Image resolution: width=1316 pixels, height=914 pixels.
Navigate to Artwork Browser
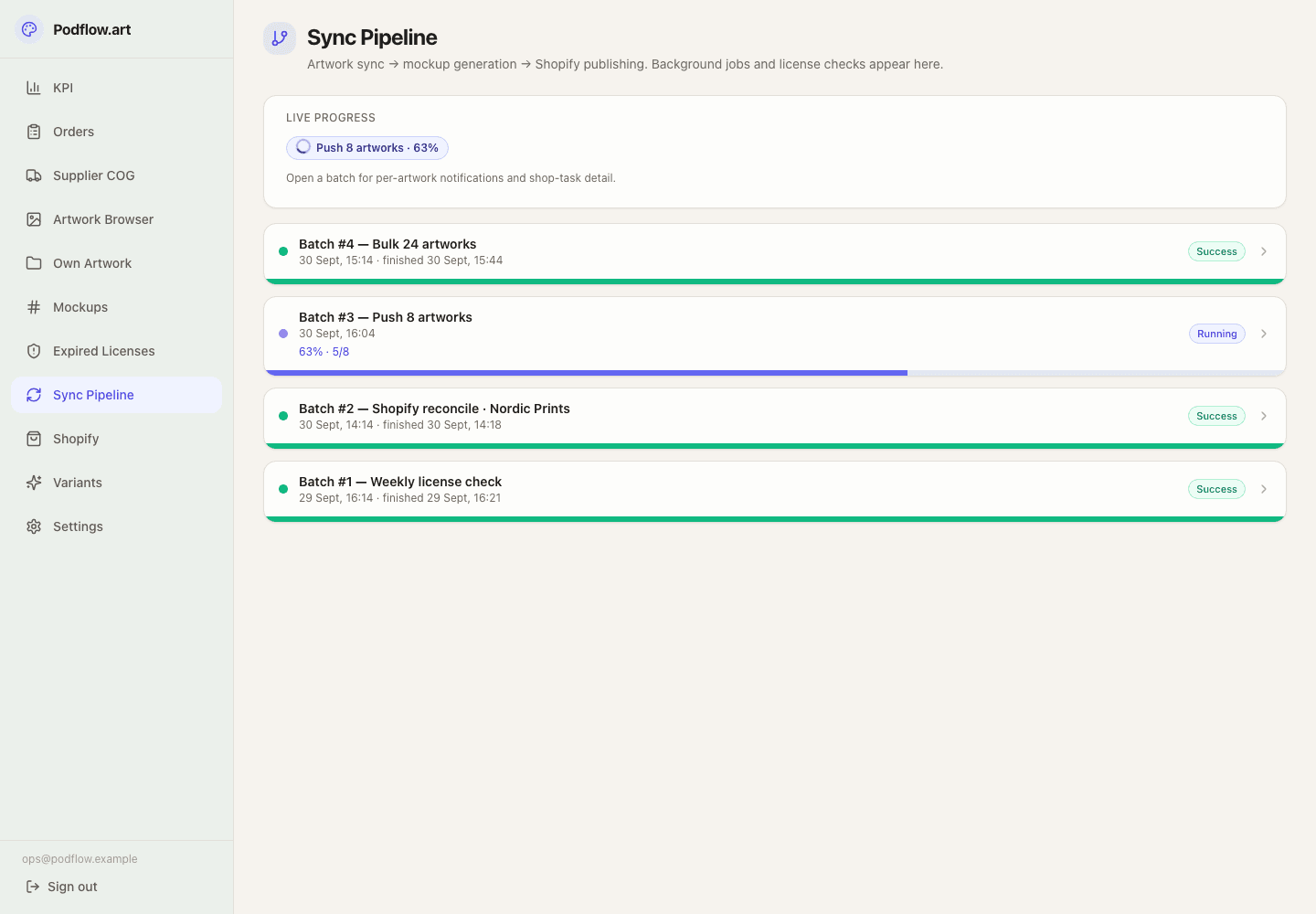pyautogui.click(x=116, y=219)
